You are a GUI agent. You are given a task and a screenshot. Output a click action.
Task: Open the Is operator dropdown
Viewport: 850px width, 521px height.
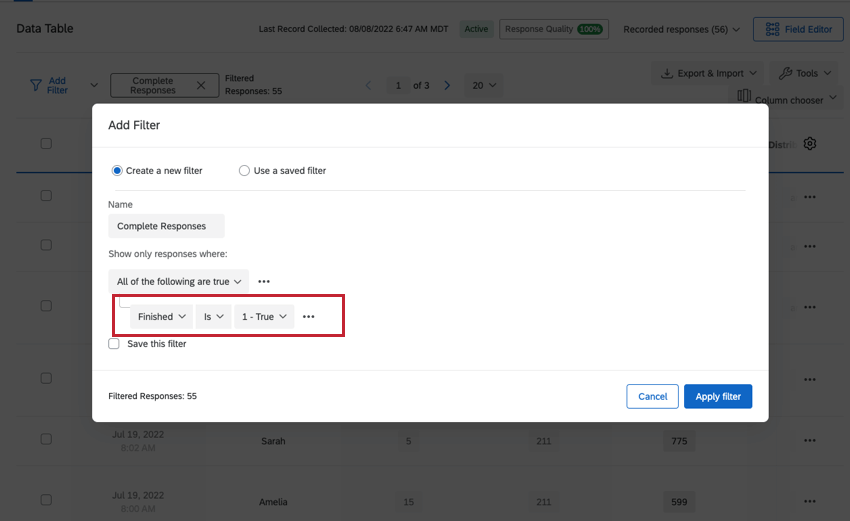coord(214,317)
